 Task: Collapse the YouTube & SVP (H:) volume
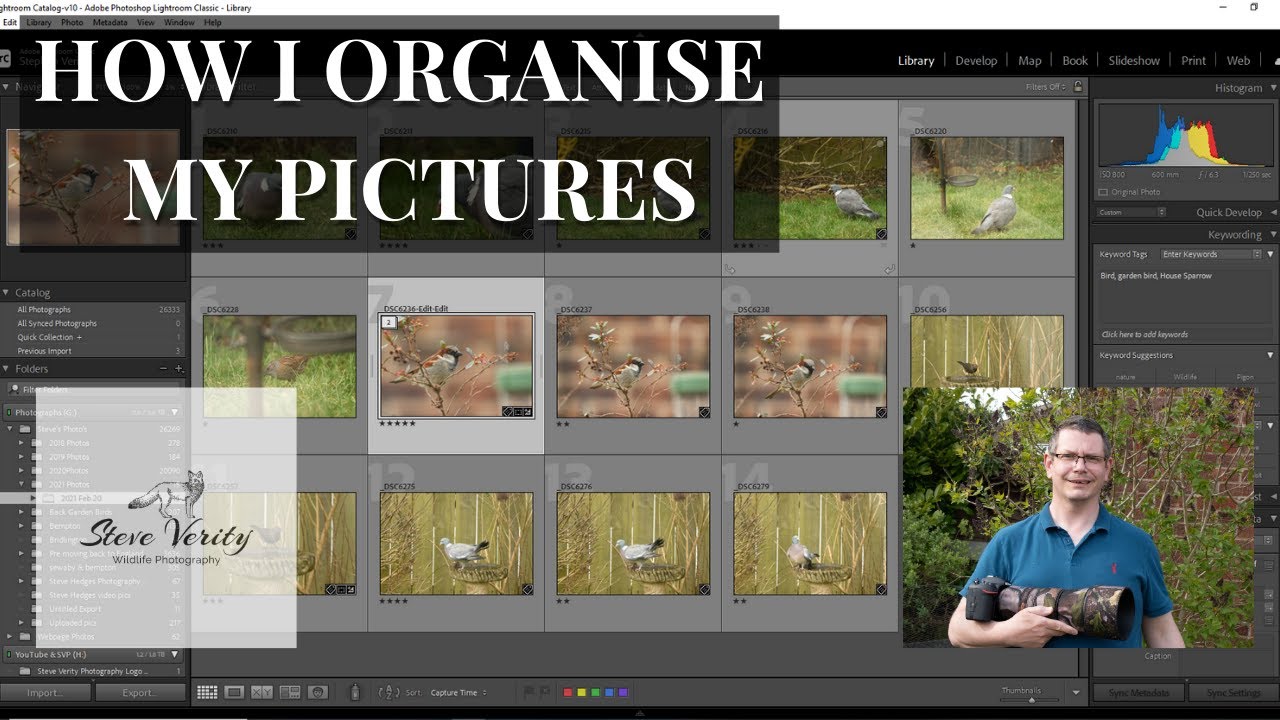[175, 655]
